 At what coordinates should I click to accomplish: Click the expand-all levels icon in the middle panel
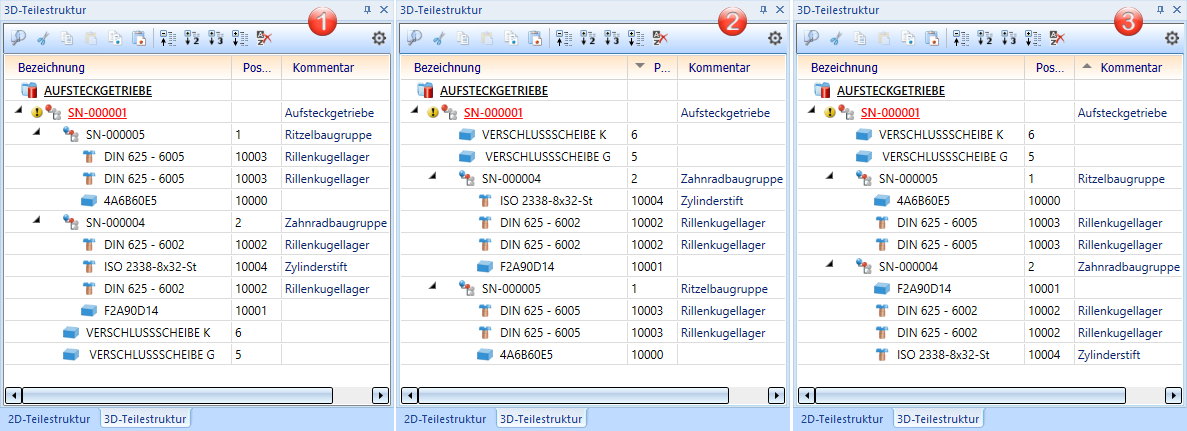point(636,38)
